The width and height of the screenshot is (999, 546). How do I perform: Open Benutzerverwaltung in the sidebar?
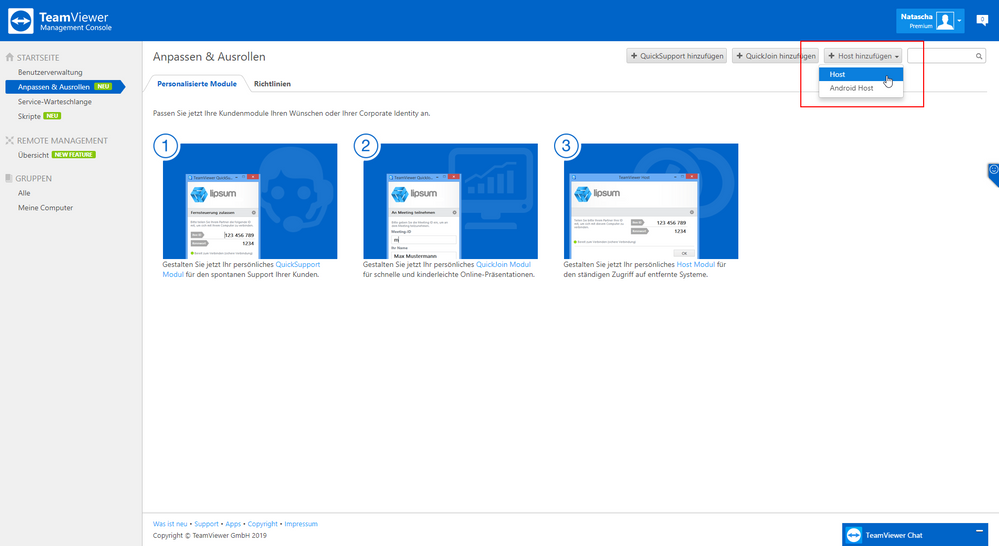point(50,73)
